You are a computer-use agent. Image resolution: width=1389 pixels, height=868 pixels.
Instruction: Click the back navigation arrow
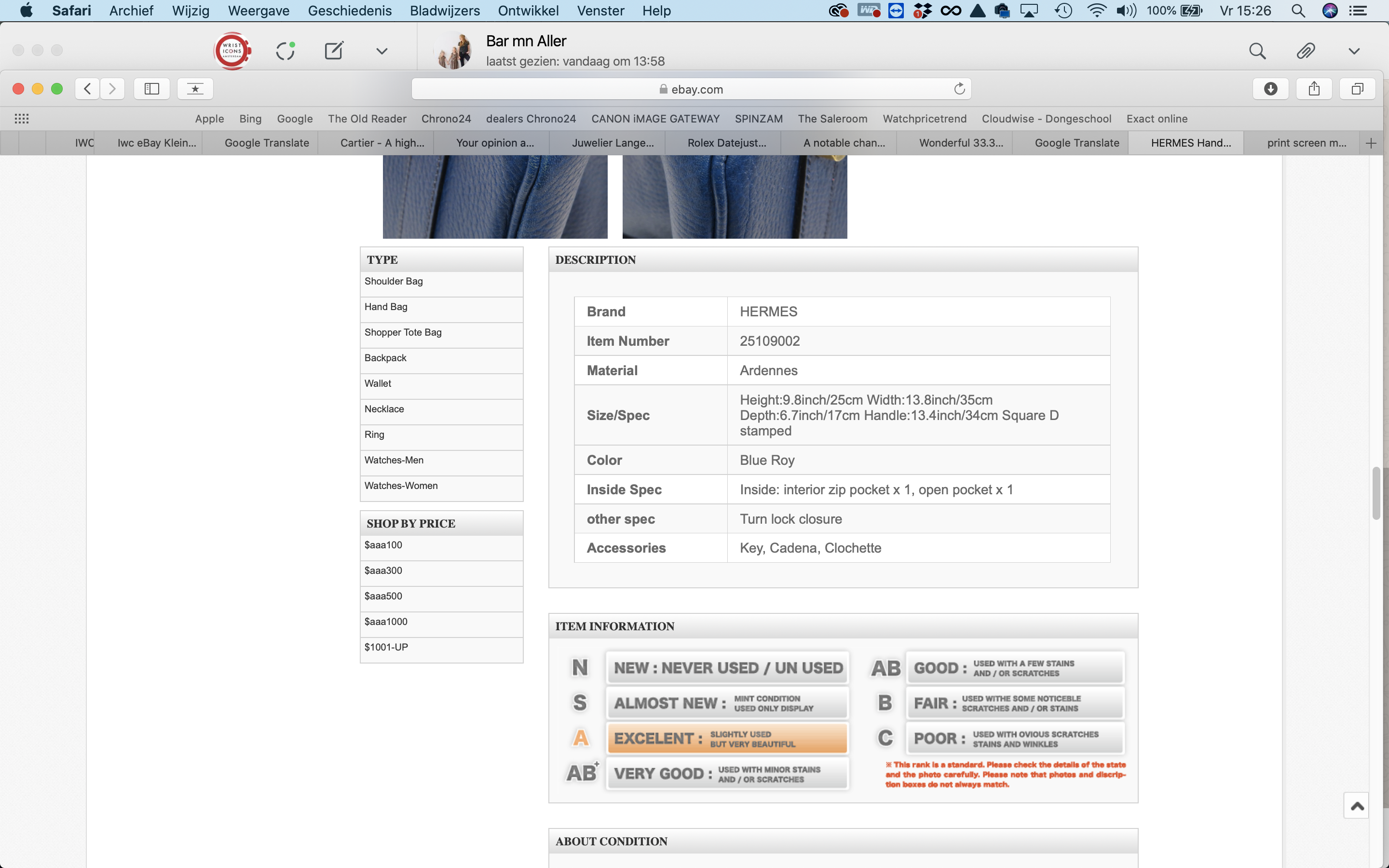pos(87,88)
